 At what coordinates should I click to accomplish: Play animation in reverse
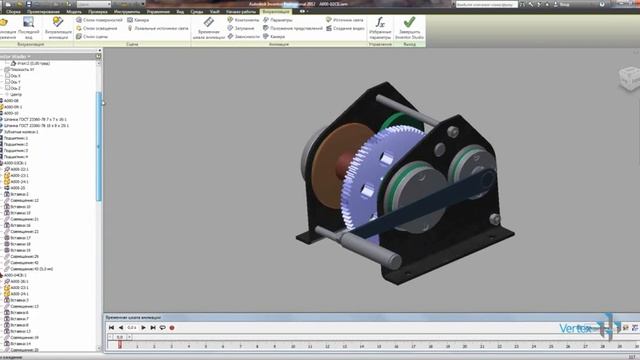[x=121, y=328]
